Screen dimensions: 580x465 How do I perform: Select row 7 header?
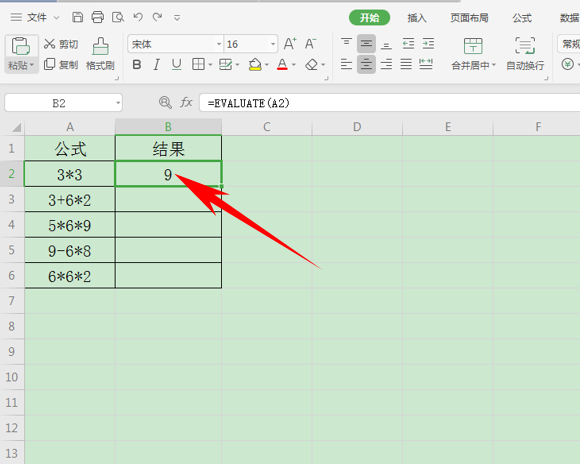coord(12,301)
